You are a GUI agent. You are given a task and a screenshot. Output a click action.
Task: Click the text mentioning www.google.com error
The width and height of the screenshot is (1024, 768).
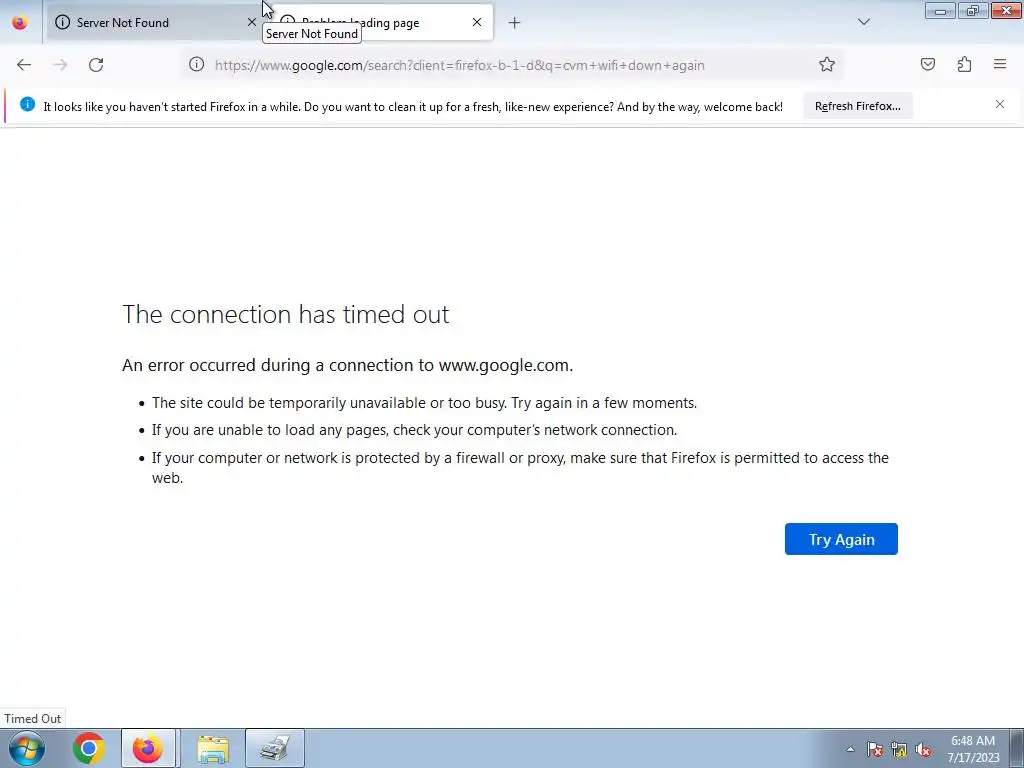347,365
